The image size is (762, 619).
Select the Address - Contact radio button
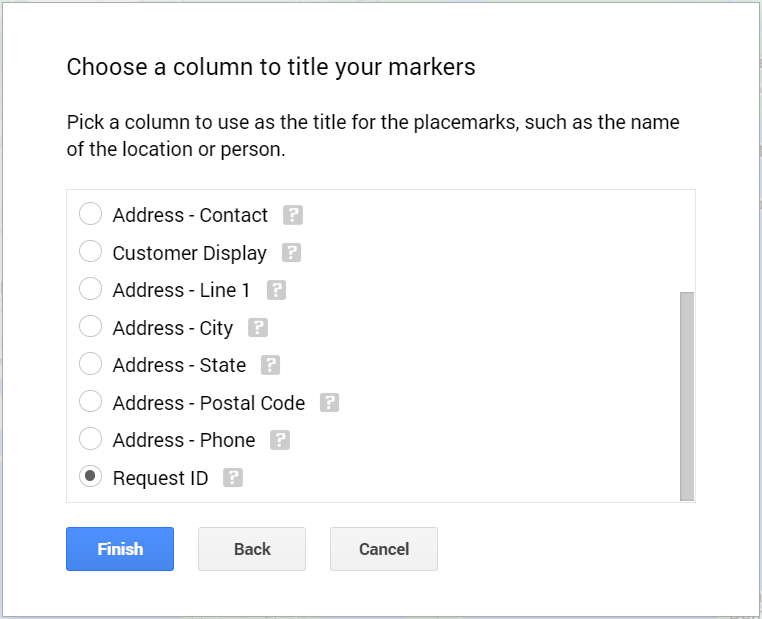pyautogui.click(x=91, y=214)
